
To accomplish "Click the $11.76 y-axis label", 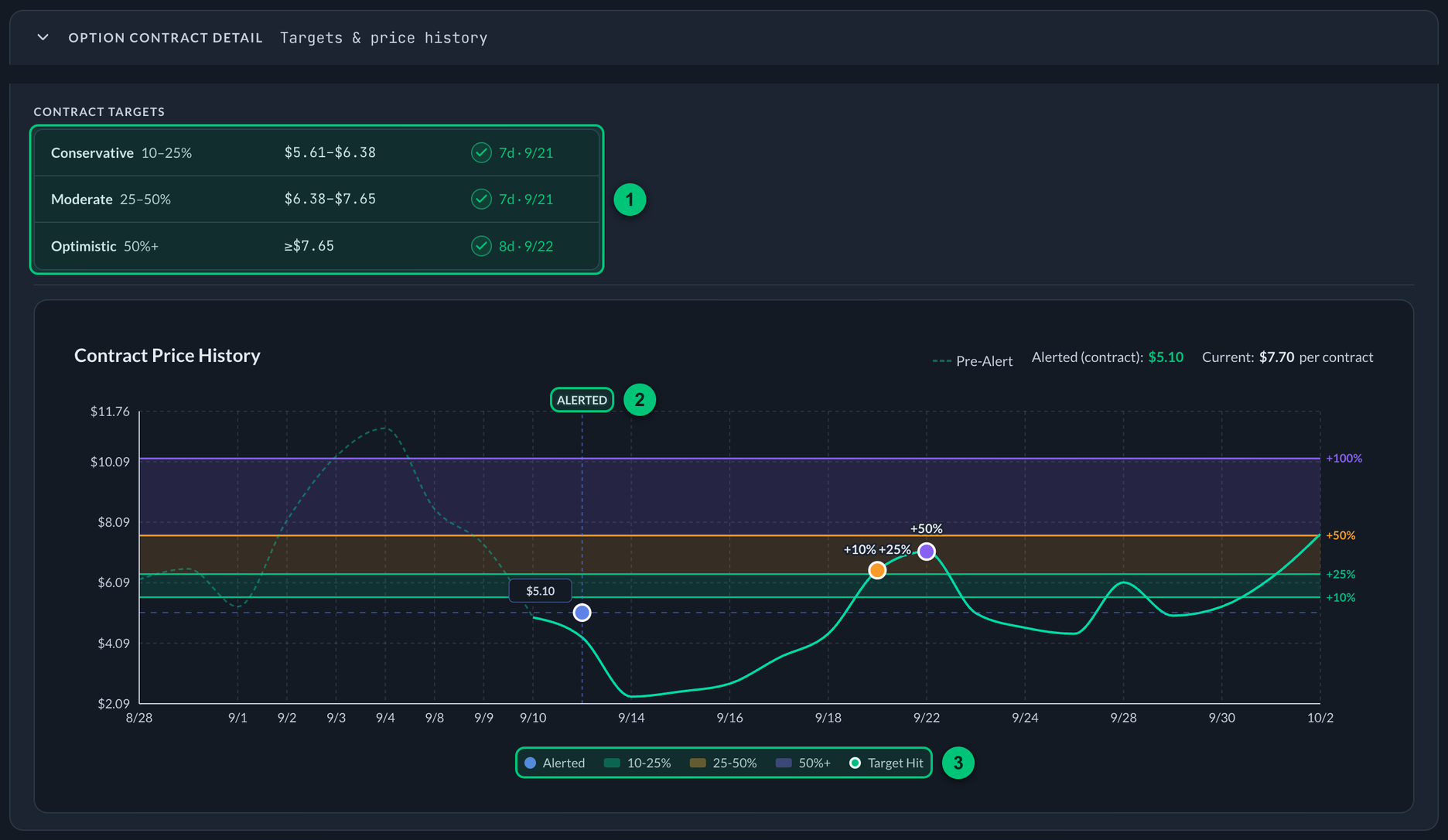I will click(x=110, y=411).
